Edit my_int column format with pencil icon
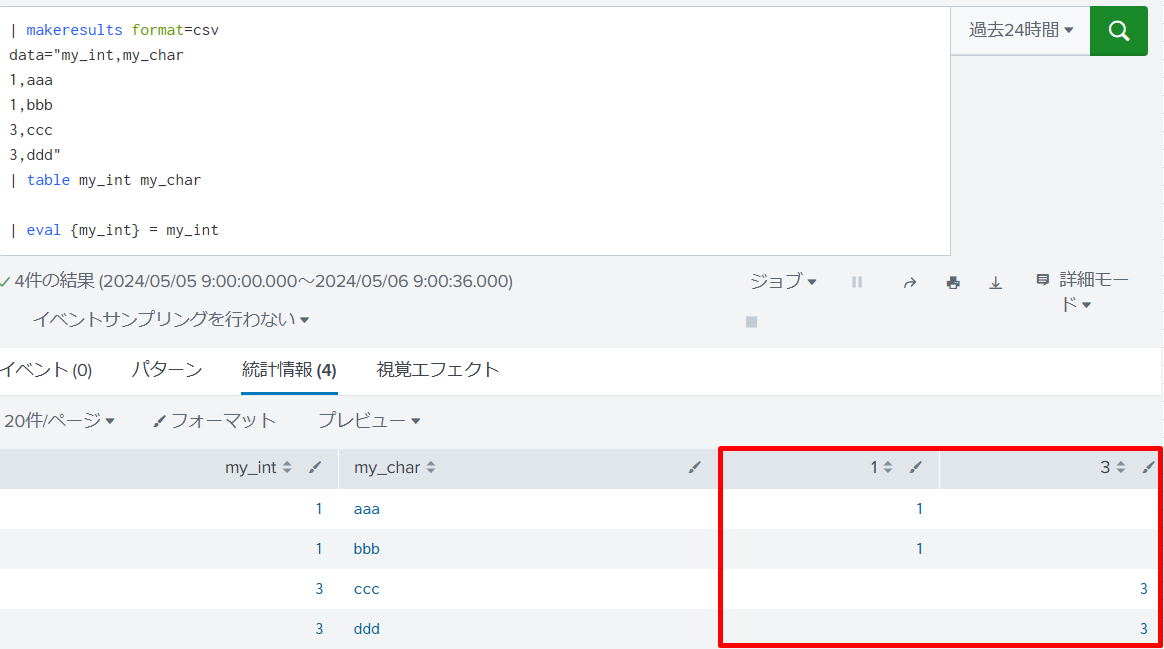Image resolution: width=1164 pixels, height=649 pixels. pyautogui.click(x=315, y=467)
